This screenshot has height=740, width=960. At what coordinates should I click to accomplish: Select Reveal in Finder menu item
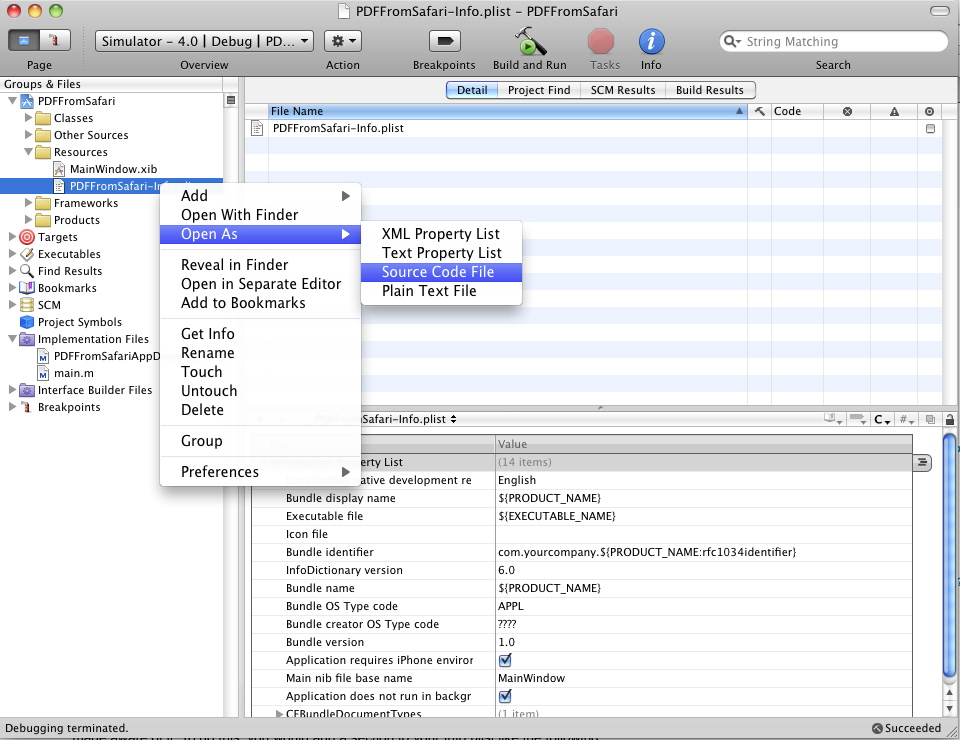(234, 265)
